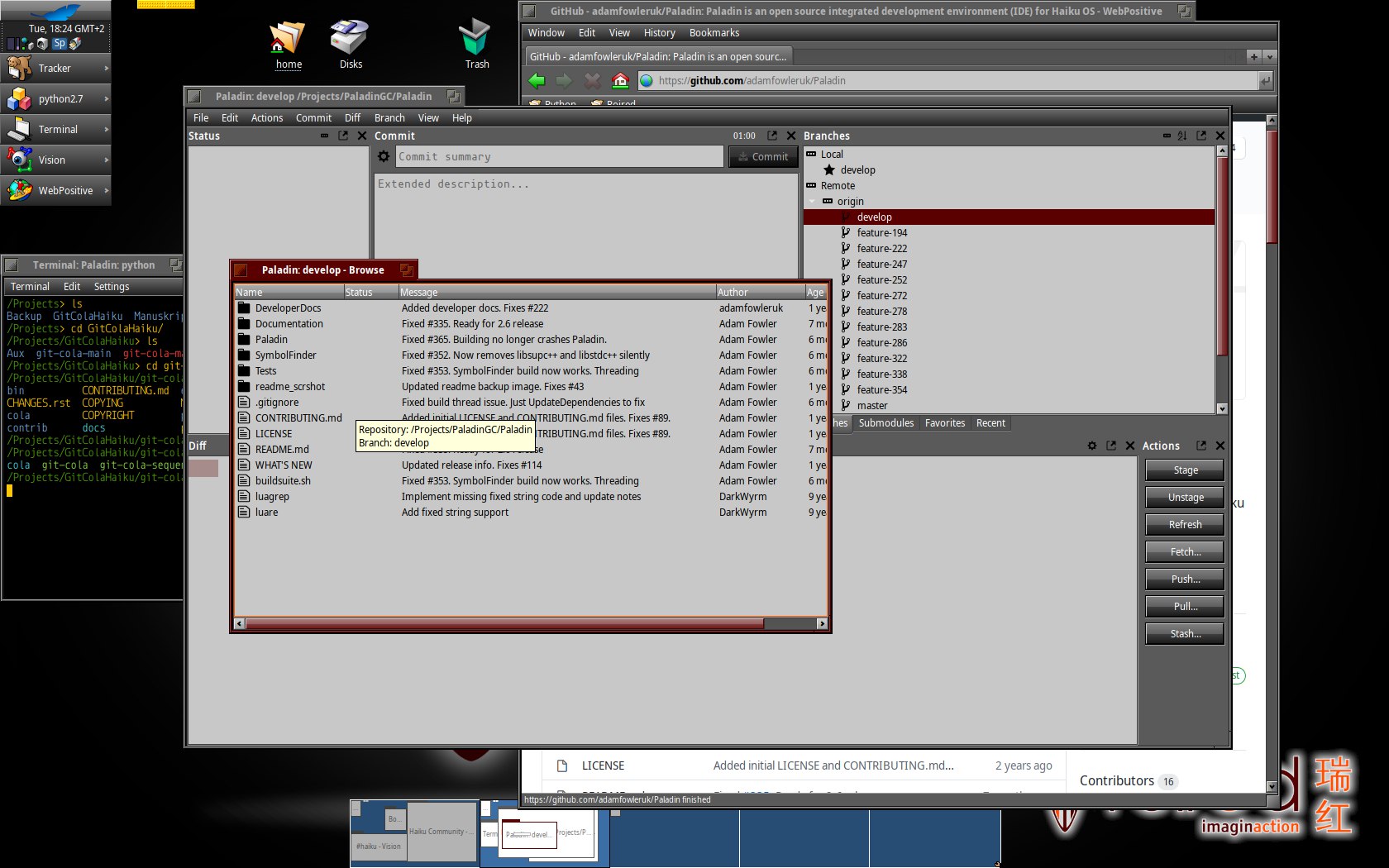Expand the WebPositive Deskbar entry

click(55, 191)
